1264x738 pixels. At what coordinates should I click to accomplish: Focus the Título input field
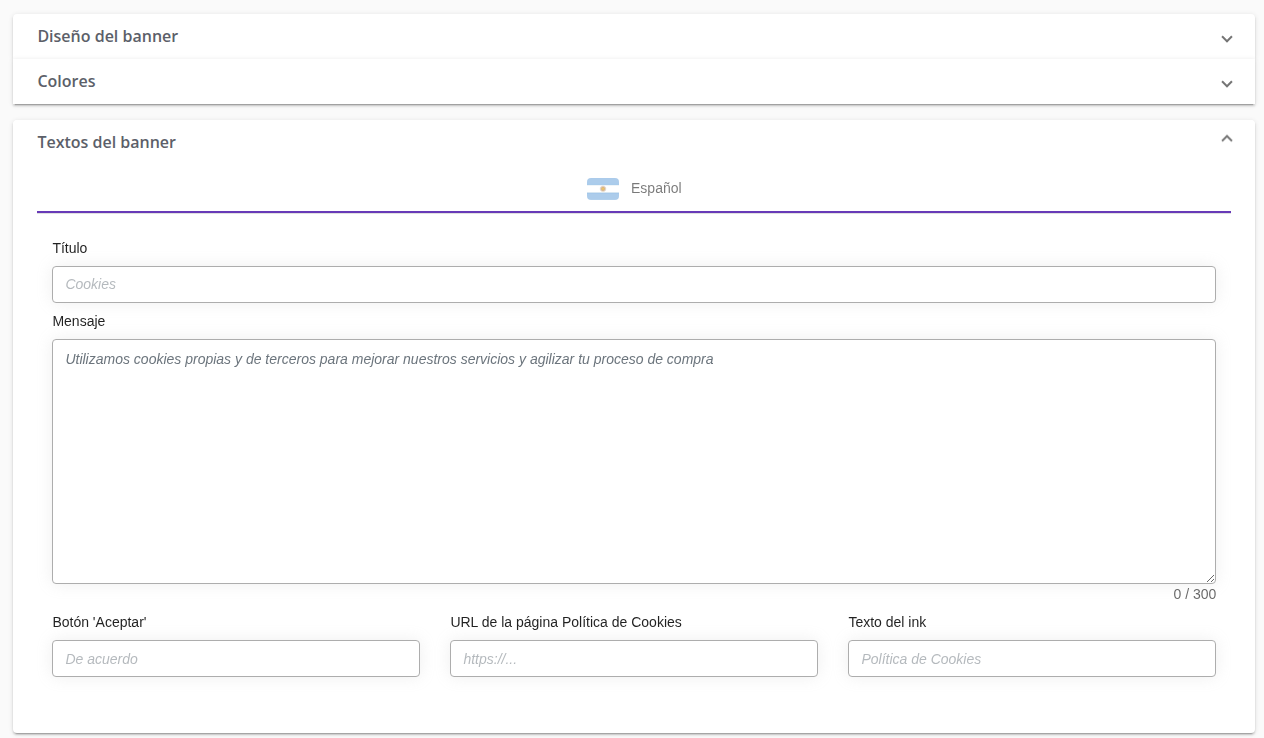point(633,284)
